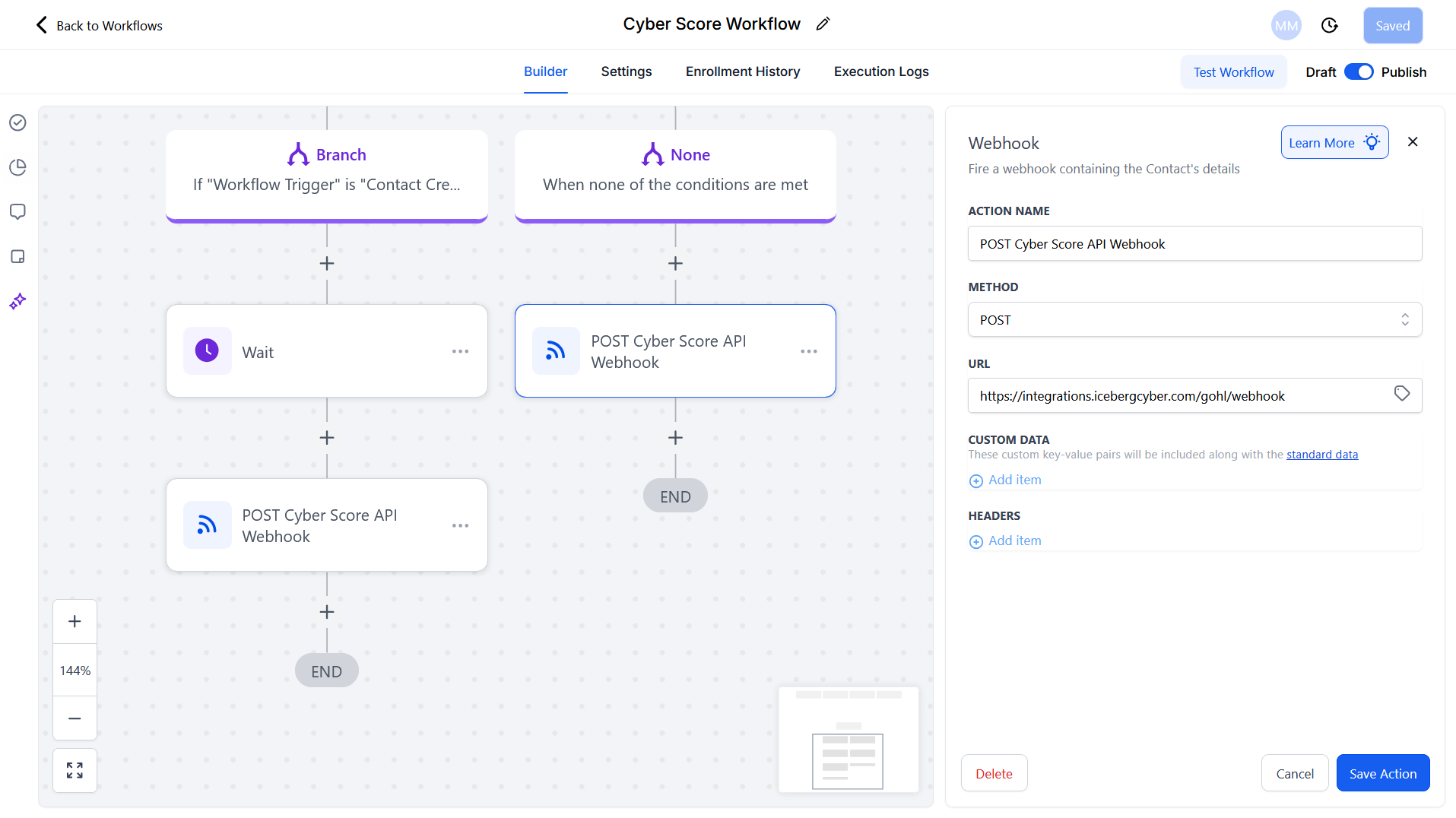Add item under Custom Data

[x=1005, y=480]
